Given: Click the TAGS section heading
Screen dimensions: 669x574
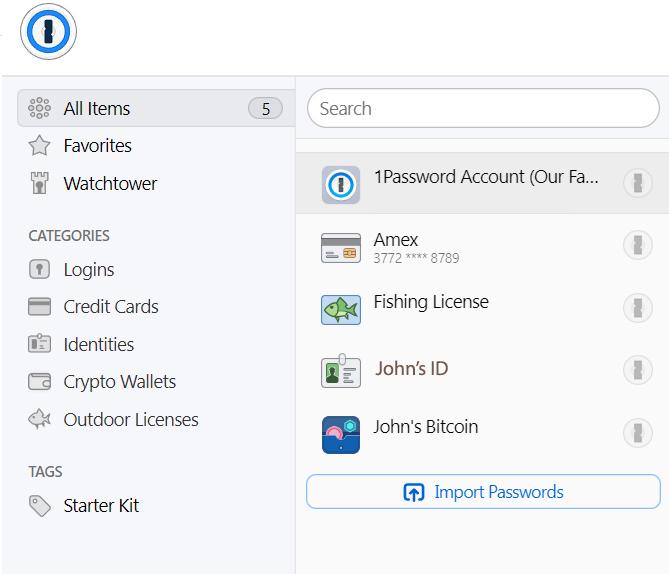Looking at the screenshot, I should tap(45, 472).
